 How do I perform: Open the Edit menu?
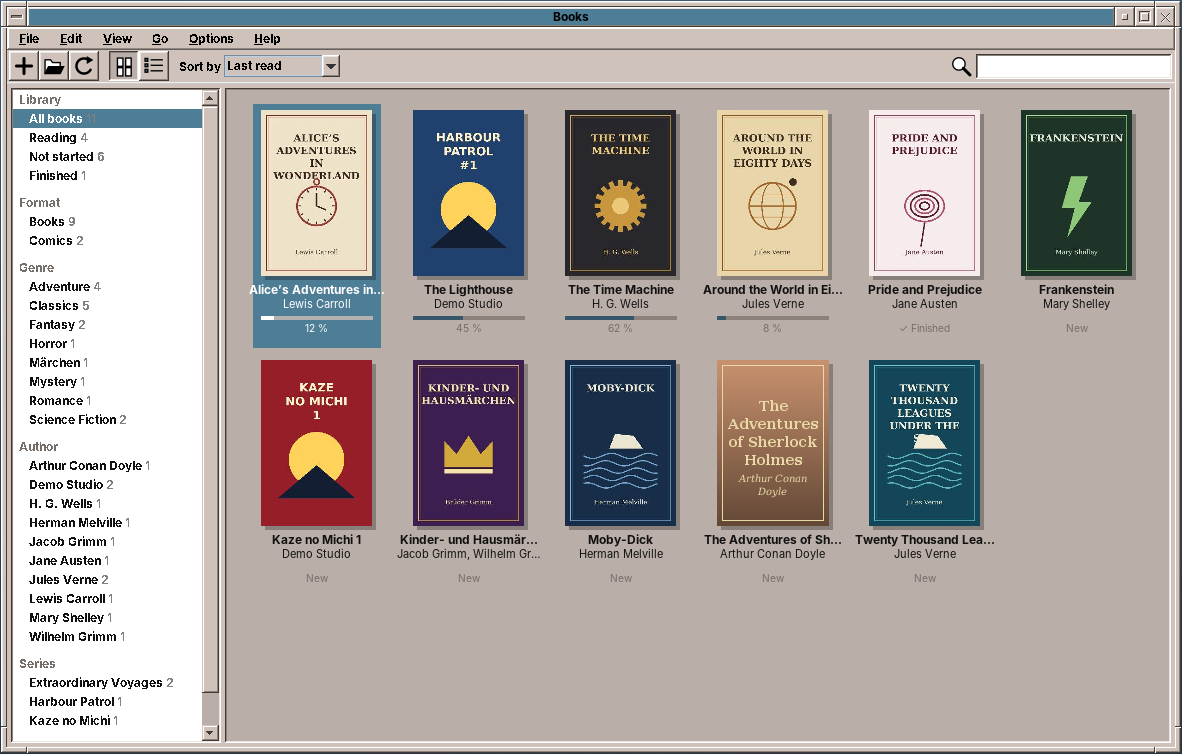coord(71,38)
